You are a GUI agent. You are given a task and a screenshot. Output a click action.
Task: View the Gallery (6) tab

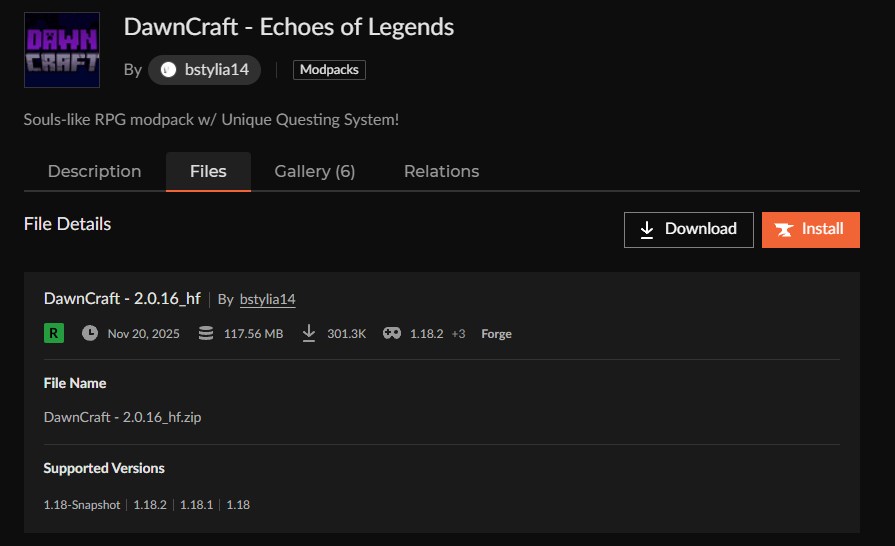tap(315, 171)
